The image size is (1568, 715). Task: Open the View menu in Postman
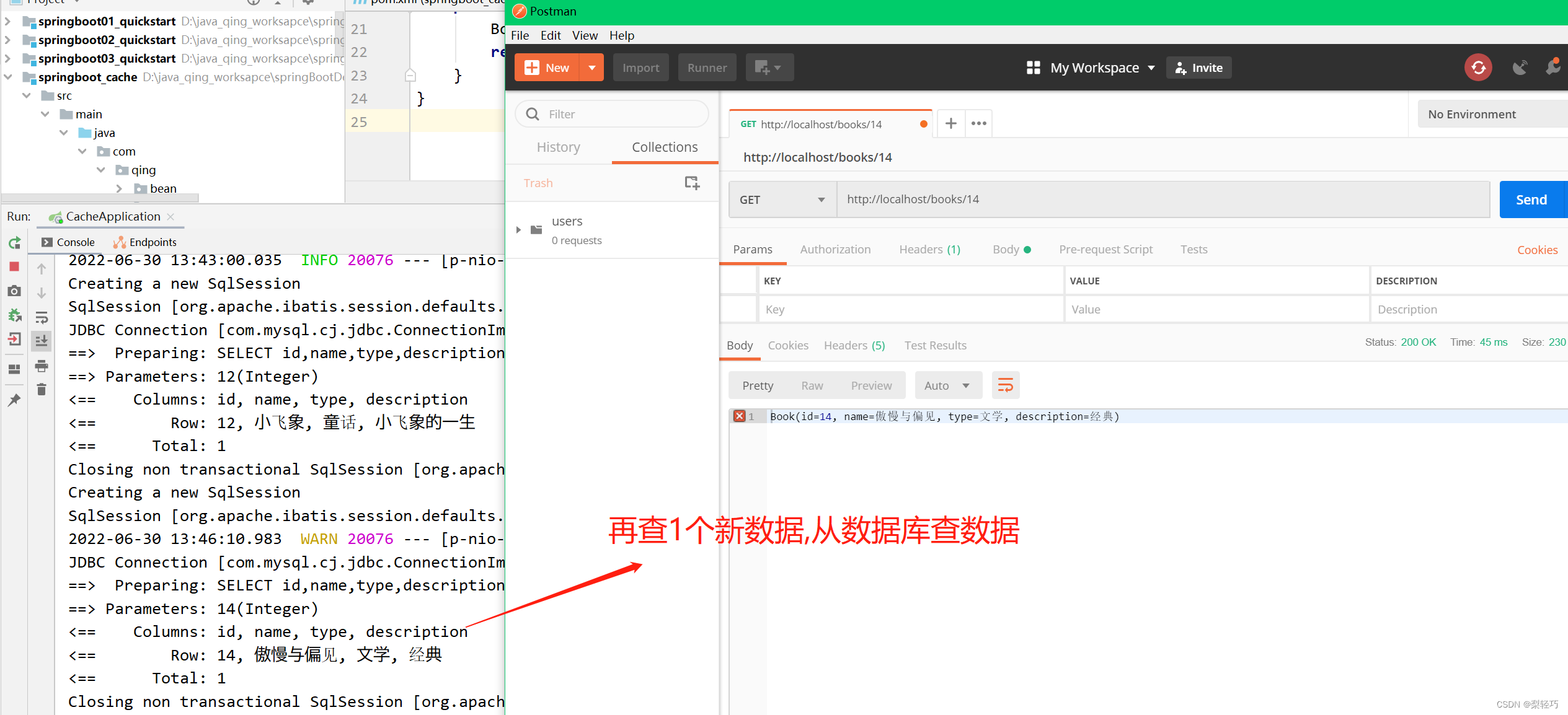tap(584, 35)
